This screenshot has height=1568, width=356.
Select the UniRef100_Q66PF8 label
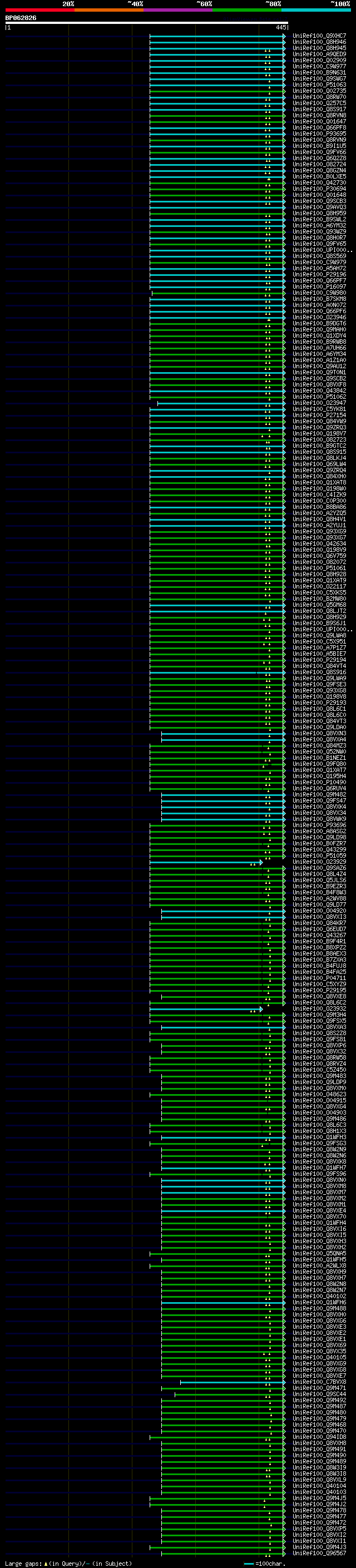pyautogui.click(x=319, y=128)
